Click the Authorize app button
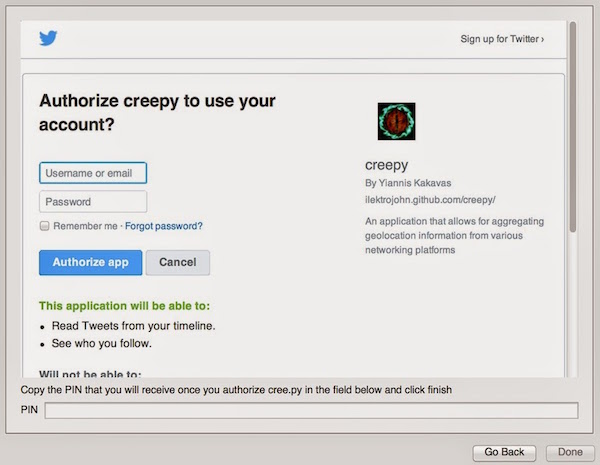Image resolution: width=600 pixels, height=465 pixels. pyautogui.click(x=90, y=263)
